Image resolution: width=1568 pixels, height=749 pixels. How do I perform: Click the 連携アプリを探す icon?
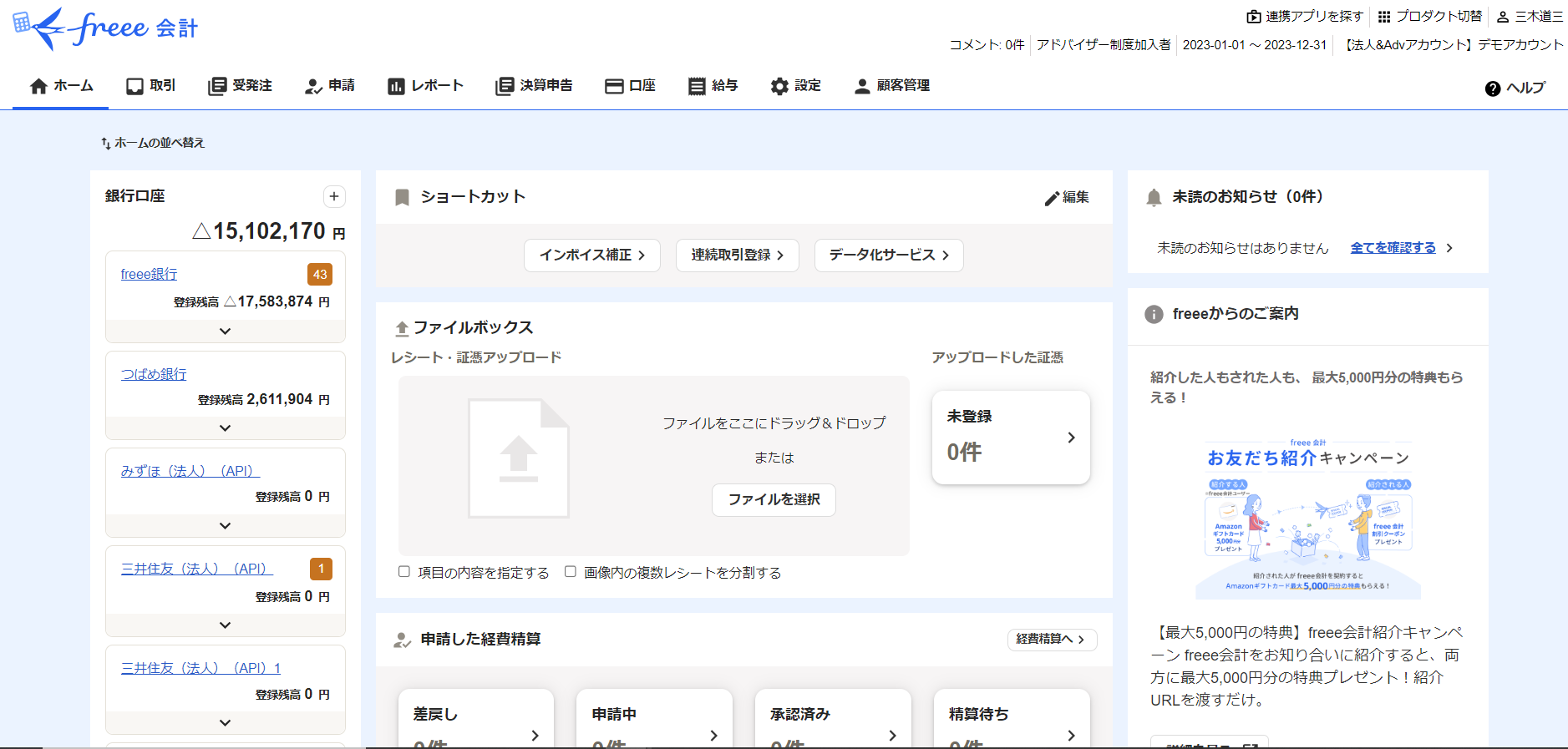point(1254,17)
